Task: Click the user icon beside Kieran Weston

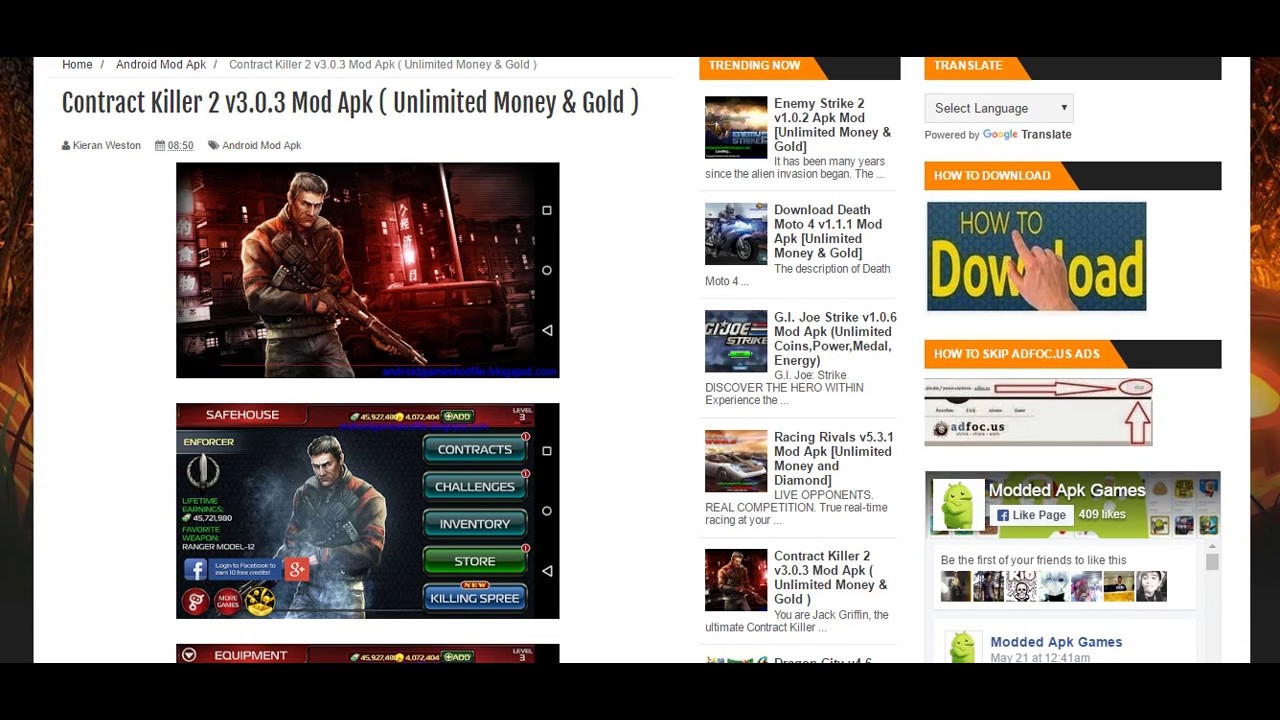Action: (x=66, y=145)
